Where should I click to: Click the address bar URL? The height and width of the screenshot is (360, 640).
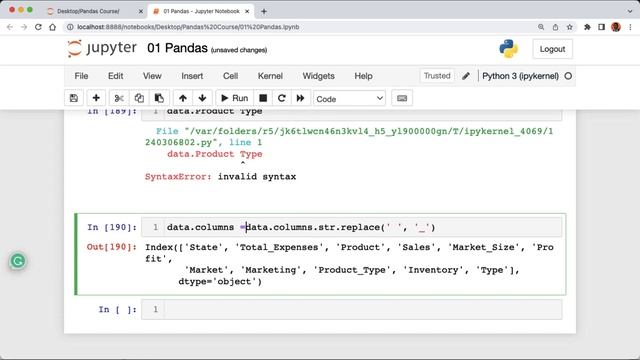[188, 27]
